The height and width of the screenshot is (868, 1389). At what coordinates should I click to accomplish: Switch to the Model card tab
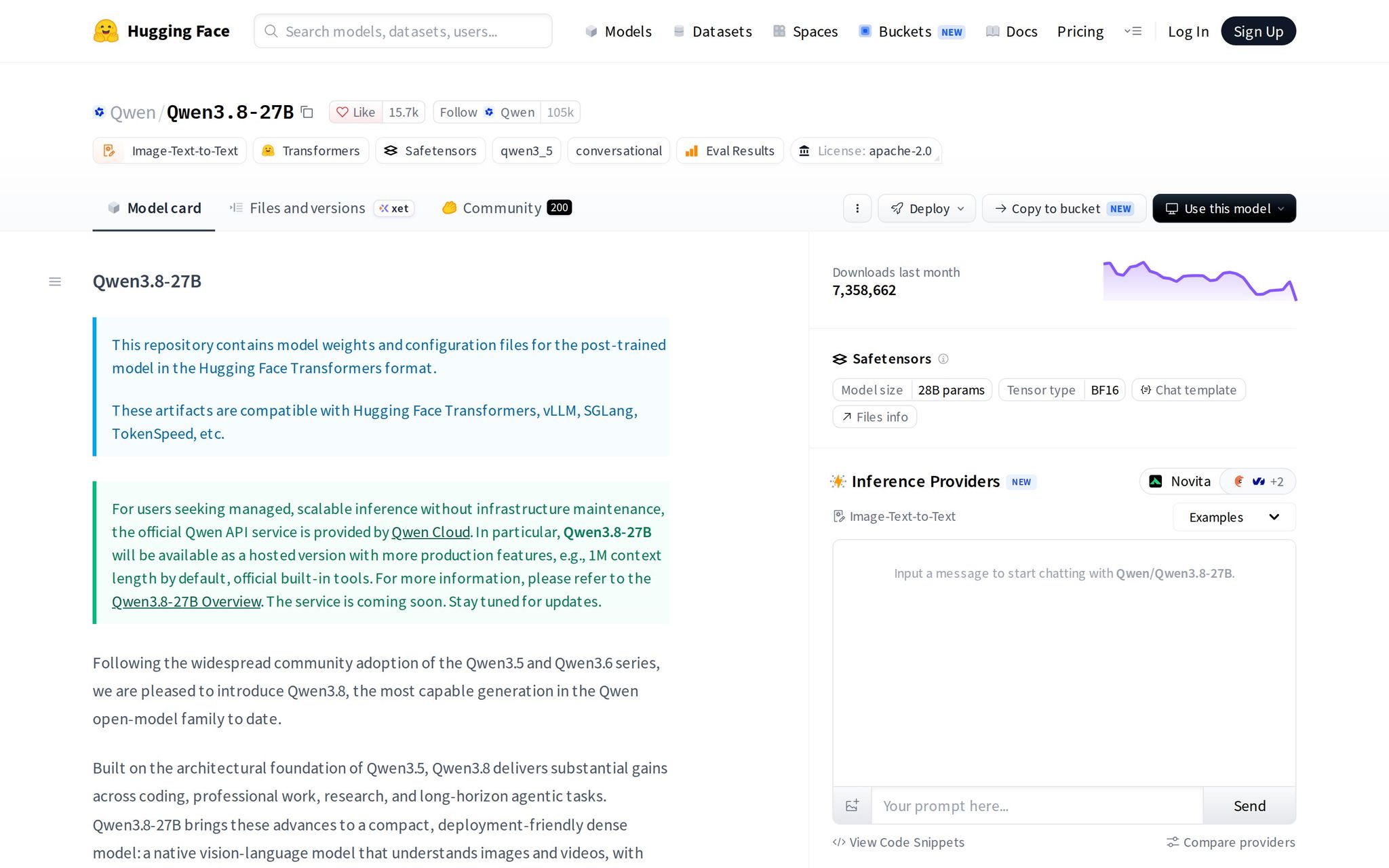[154, 208]
